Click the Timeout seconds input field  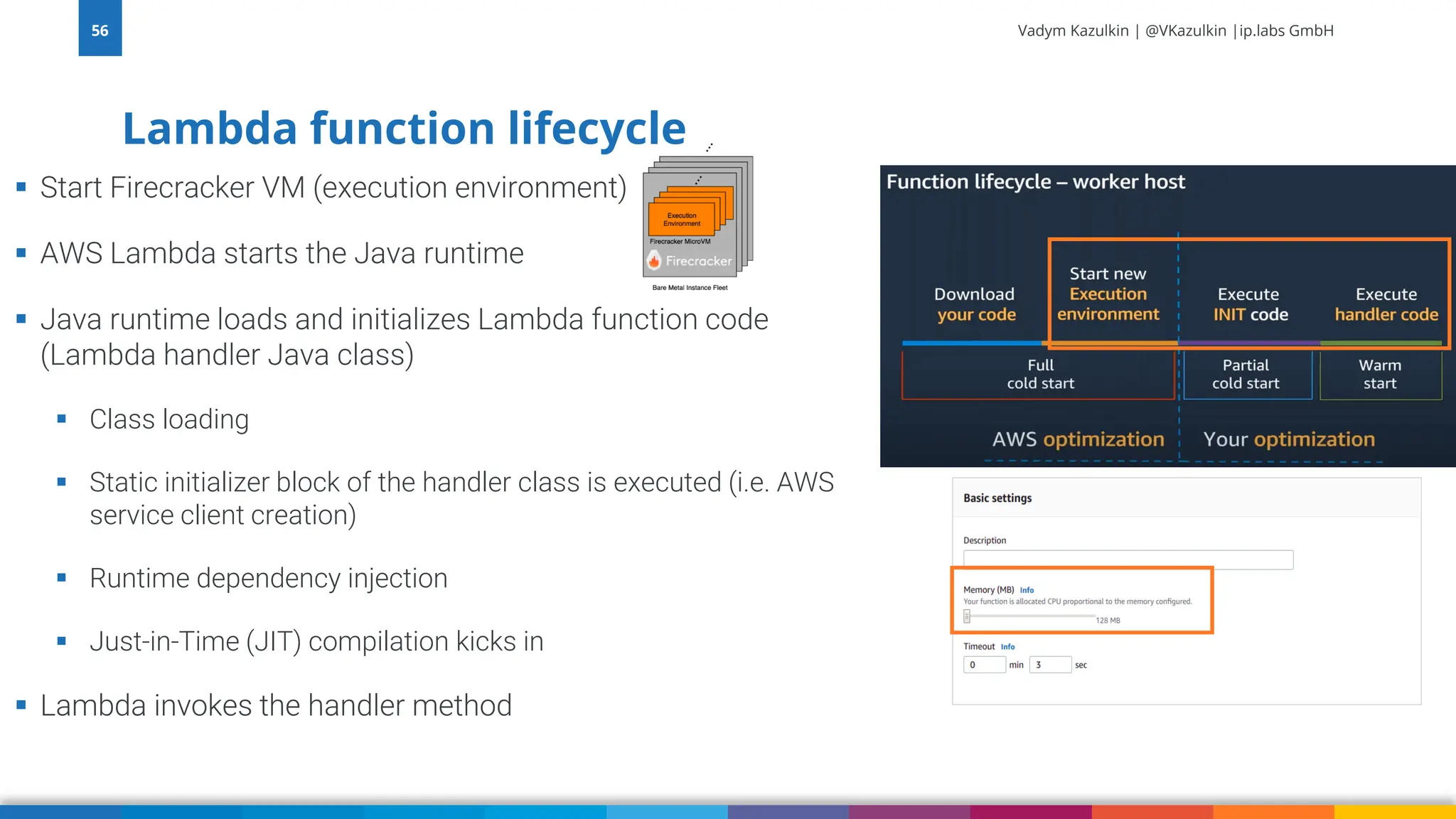[1049, 665]
